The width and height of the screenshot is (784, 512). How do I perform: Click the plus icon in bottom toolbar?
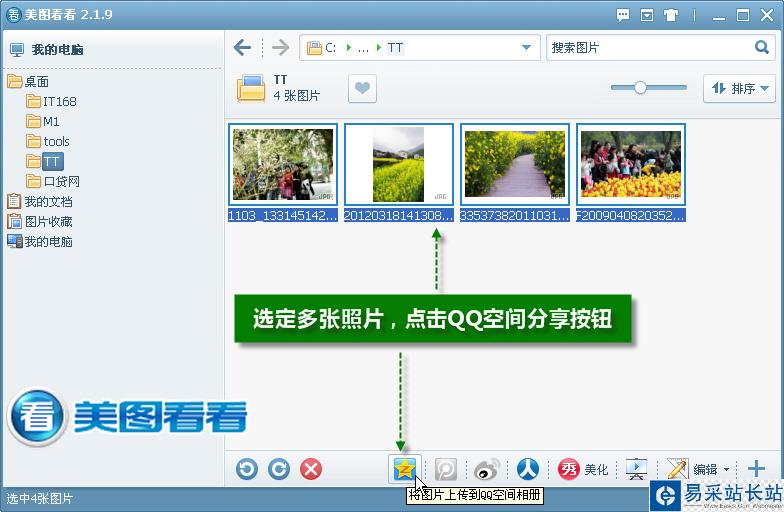click(x=756, y=468)
